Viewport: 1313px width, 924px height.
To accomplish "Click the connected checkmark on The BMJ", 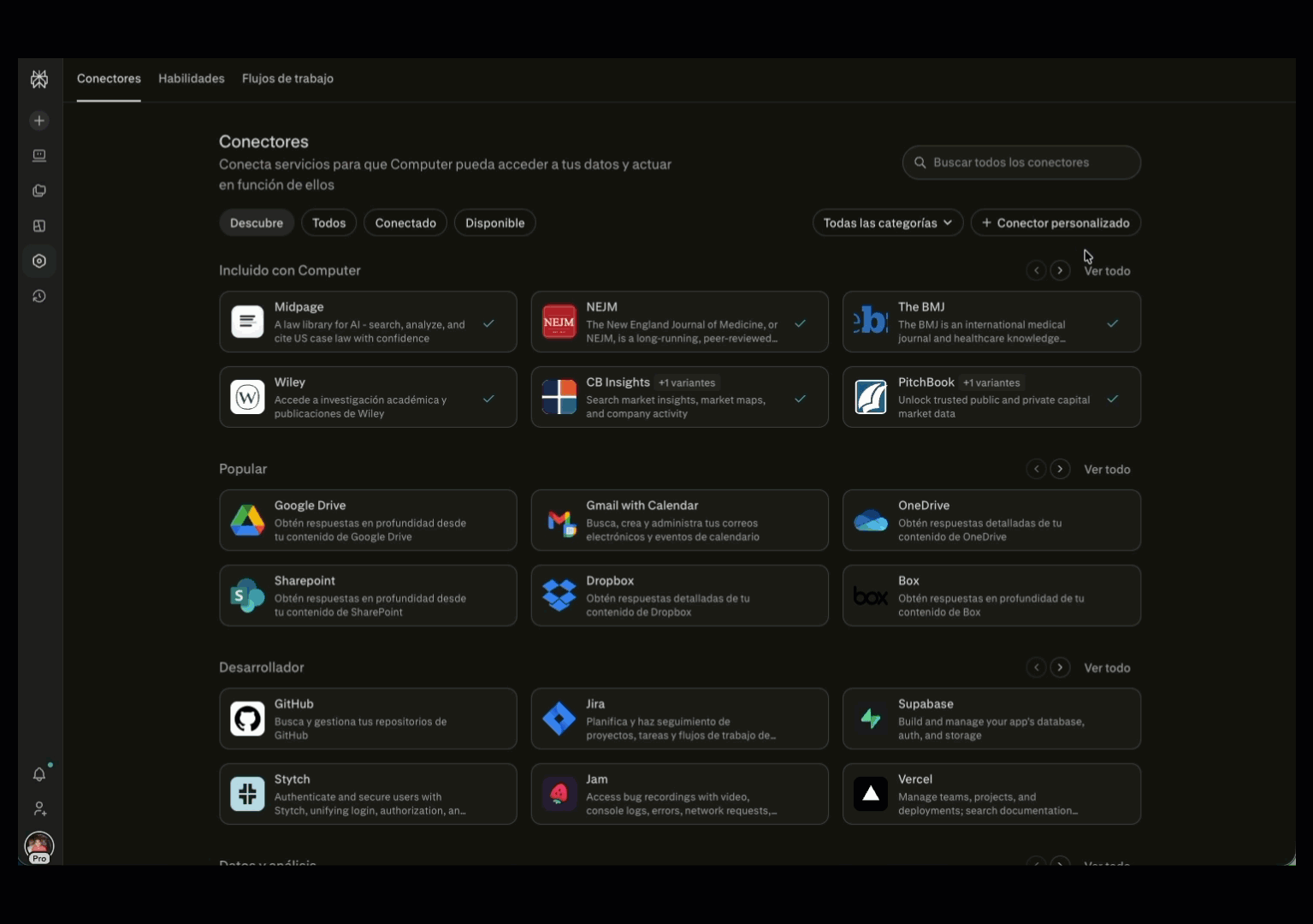I will pos(1112,323).
